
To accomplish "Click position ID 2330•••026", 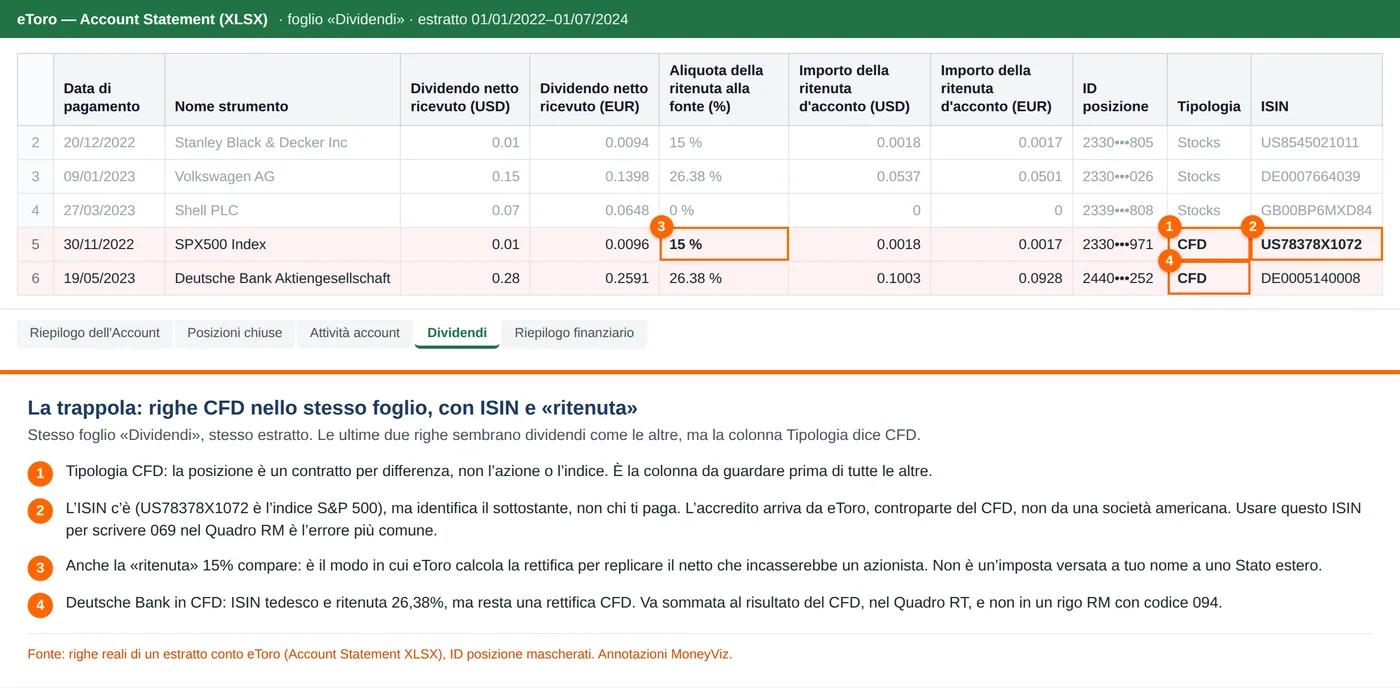I will tap(1119, 177).
